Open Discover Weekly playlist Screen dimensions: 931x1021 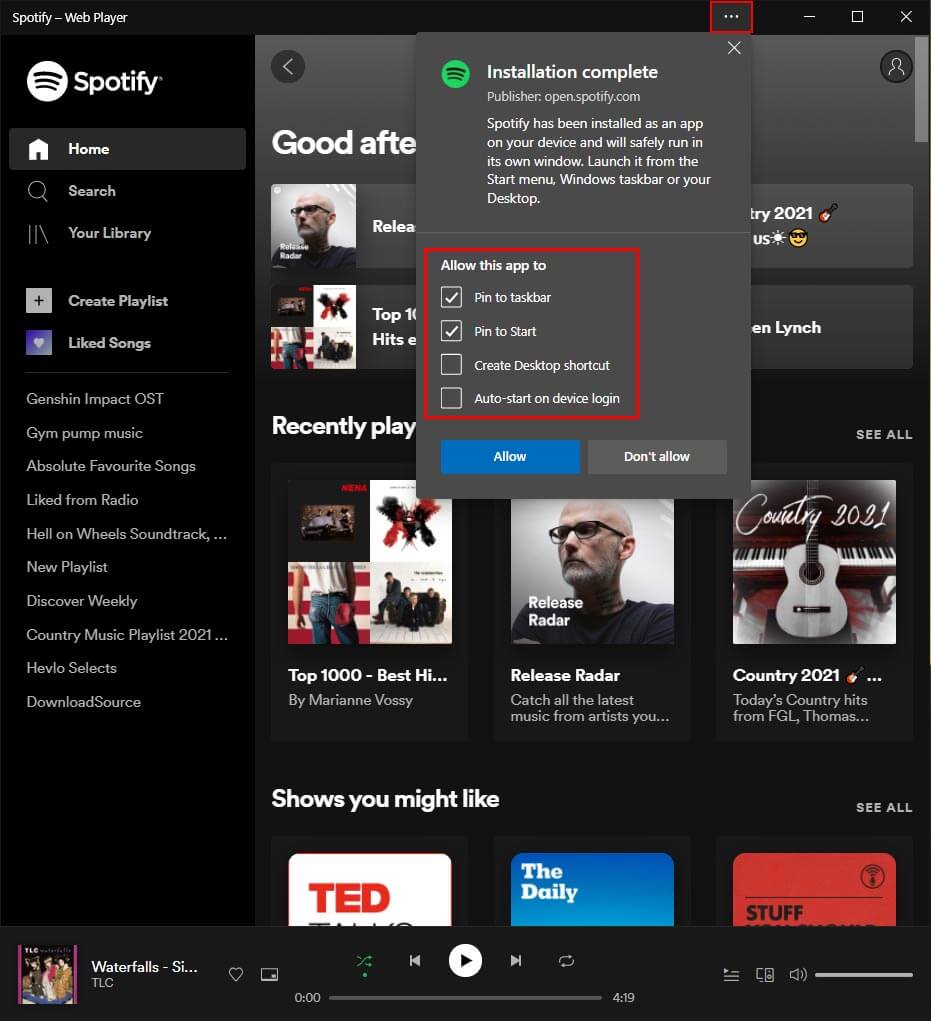82,601
